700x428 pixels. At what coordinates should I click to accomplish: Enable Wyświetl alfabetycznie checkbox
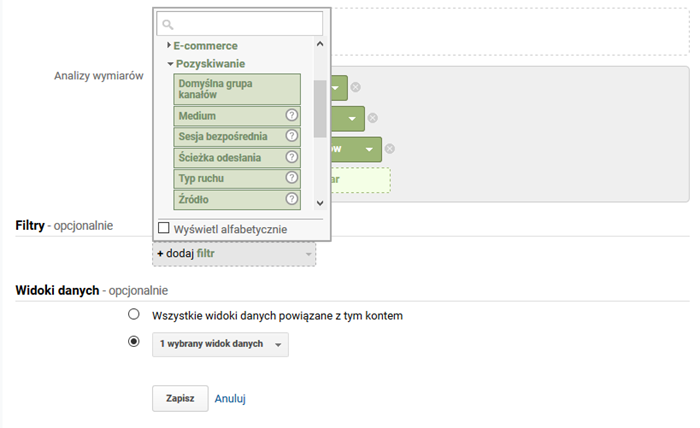point(164,228)
